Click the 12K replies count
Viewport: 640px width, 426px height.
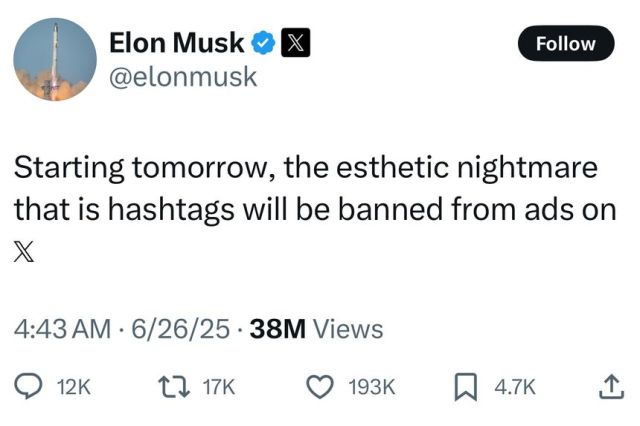tap(74, 386)
